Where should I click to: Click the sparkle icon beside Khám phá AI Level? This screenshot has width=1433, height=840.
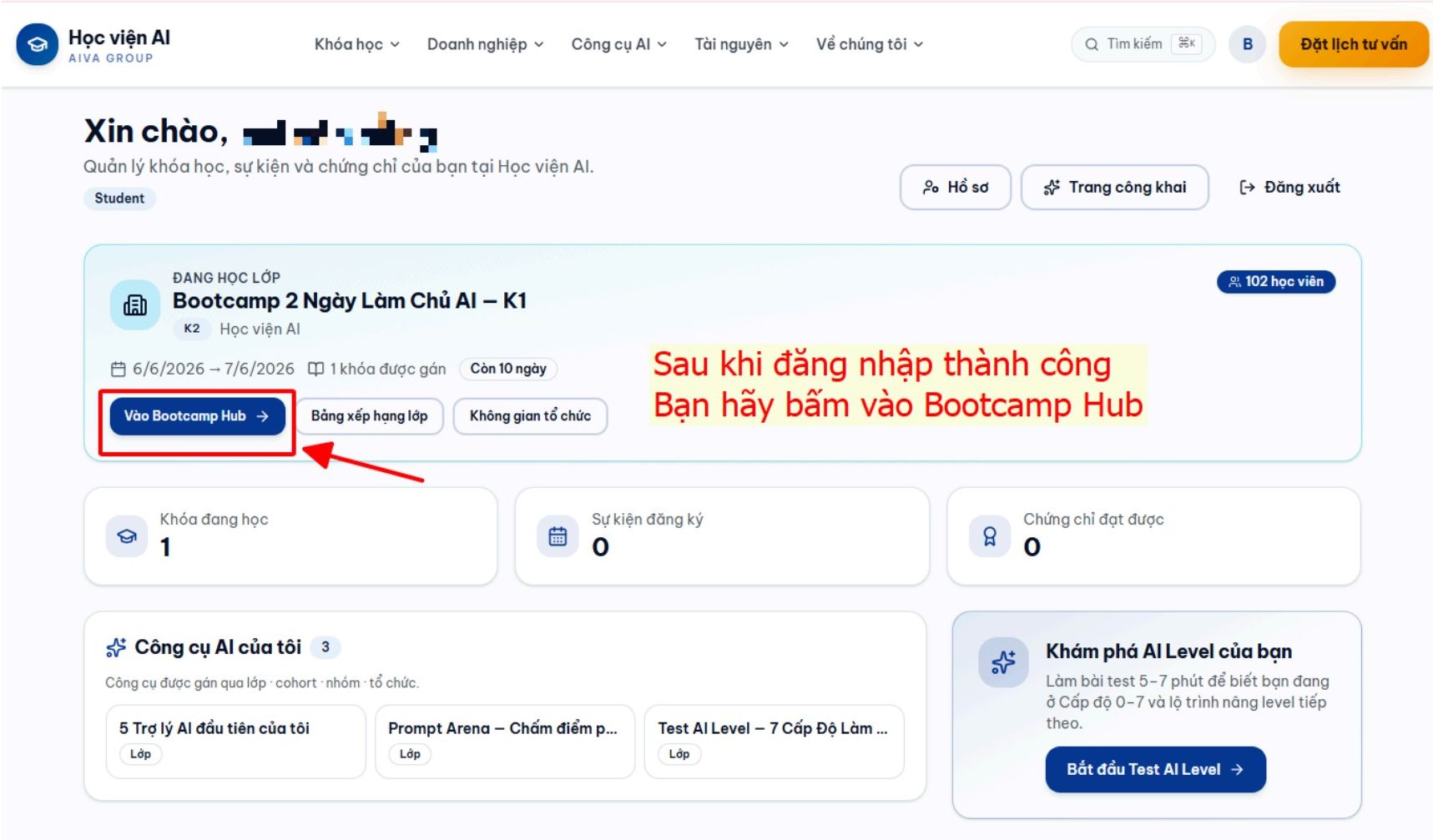[x=1003, y=663]
